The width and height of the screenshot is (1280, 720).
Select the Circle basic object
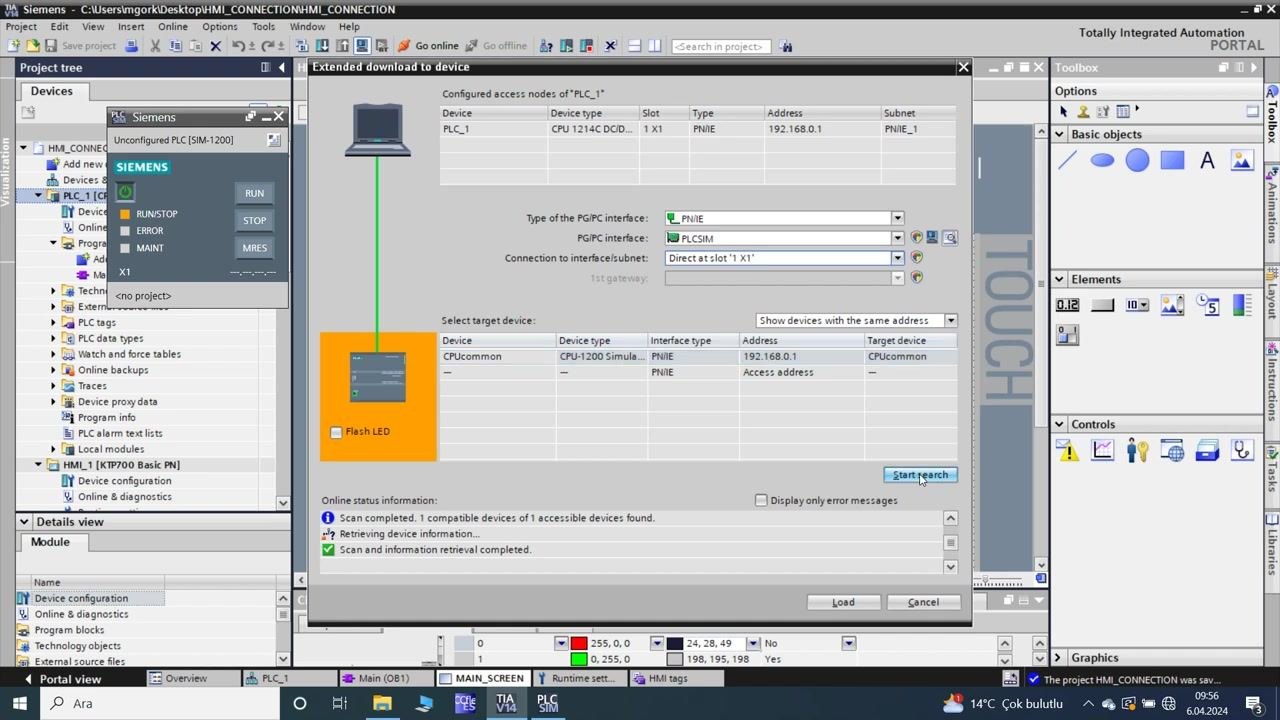[1137, 160]
